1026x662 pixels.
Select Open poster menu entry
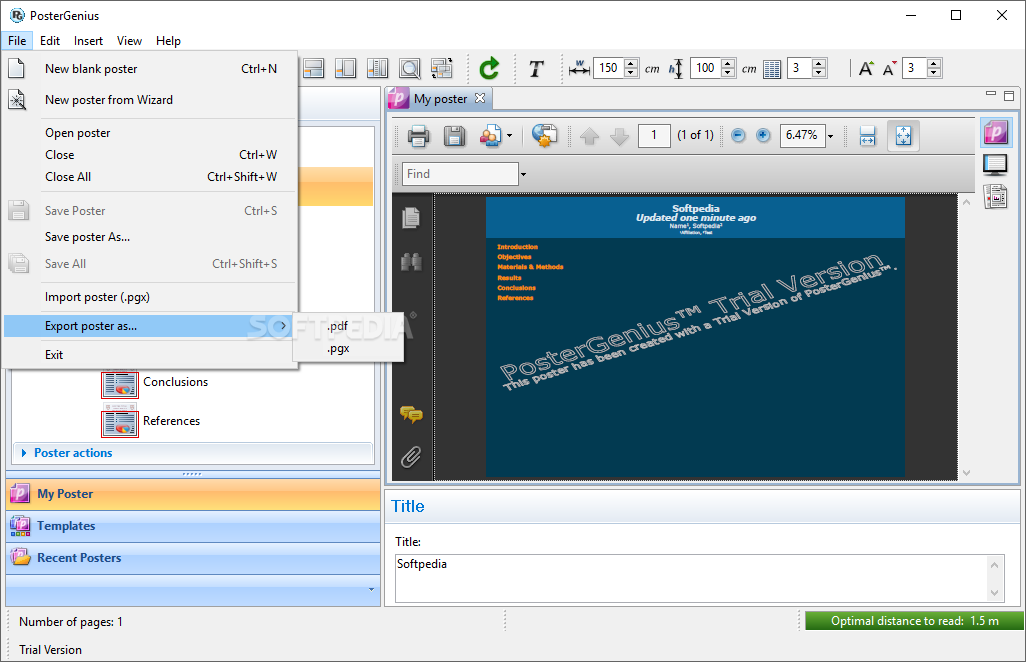pos(150,133)
